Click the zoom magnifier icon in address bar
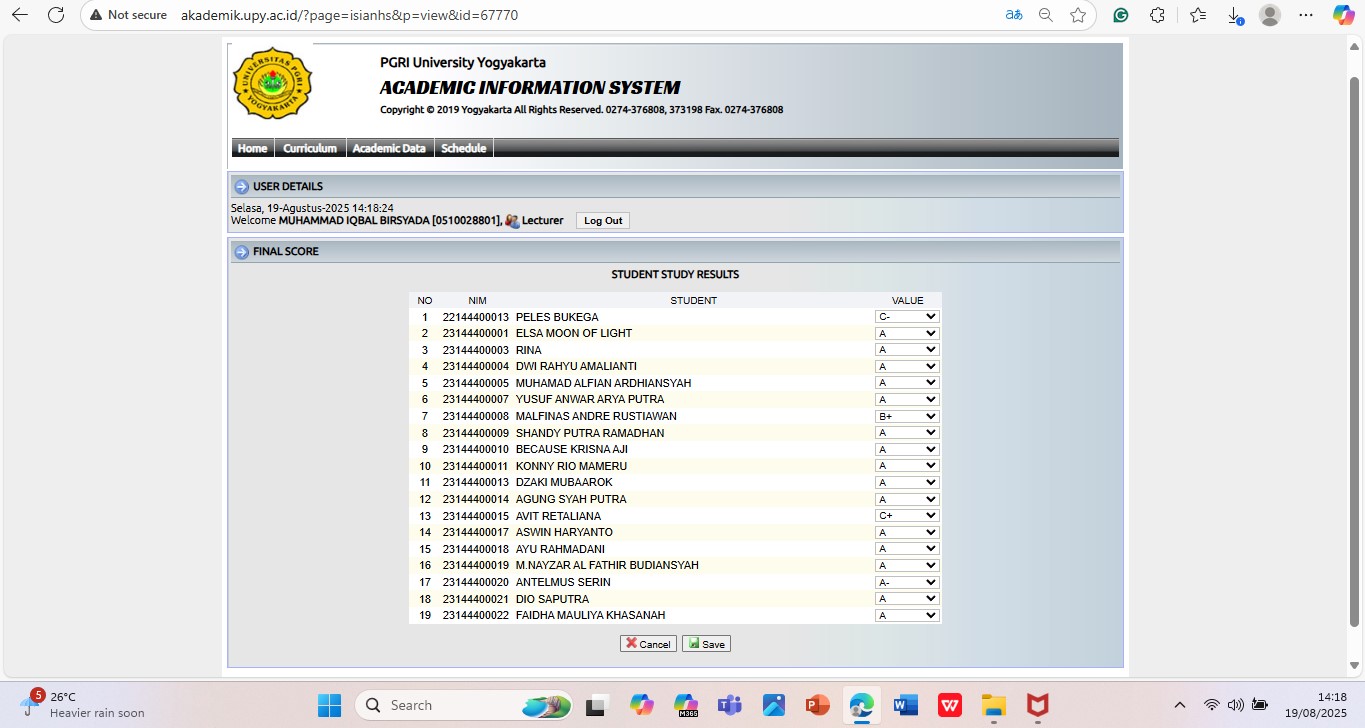 (x=1046, y=15)
